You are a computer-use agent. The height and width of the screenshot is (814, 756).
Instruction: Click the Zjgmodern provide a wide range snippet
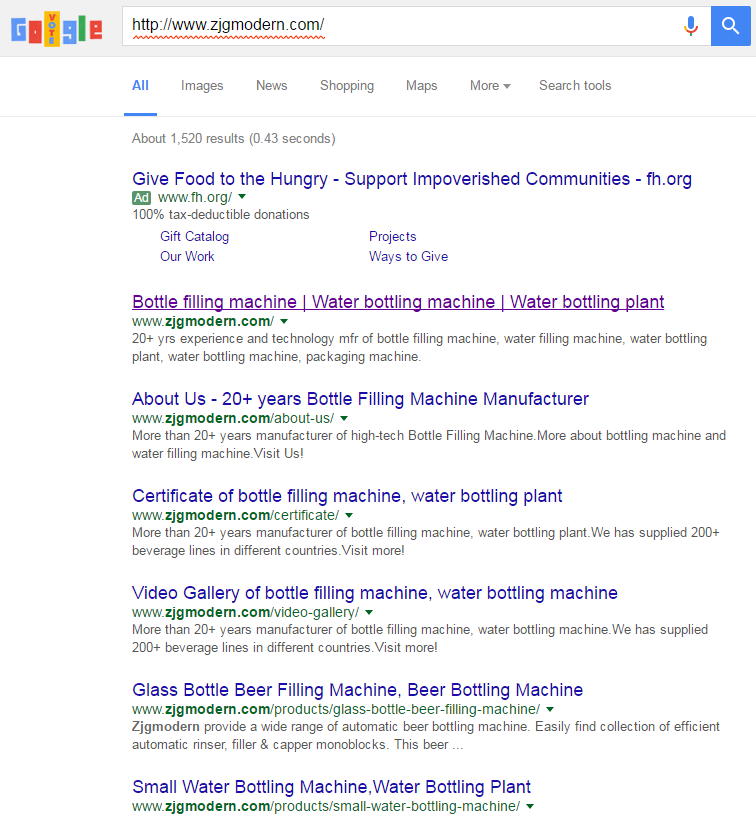point(426,736)
